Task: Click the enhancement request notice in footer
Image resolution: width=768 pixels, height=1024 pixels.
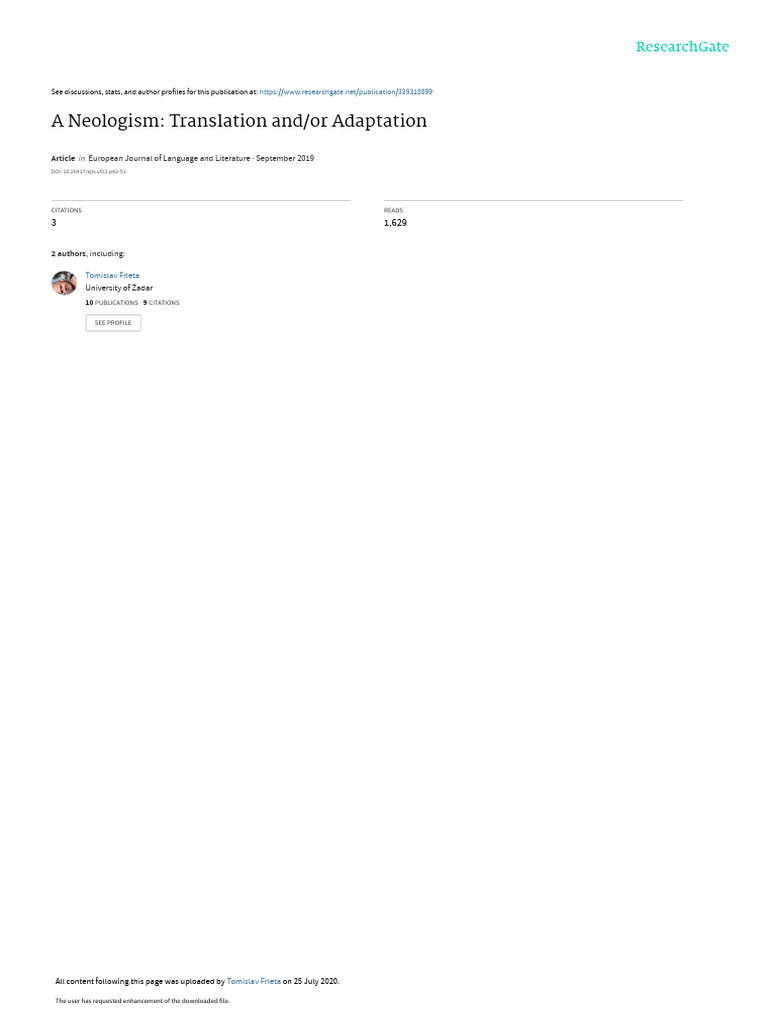Action: tap(142, 1000)
